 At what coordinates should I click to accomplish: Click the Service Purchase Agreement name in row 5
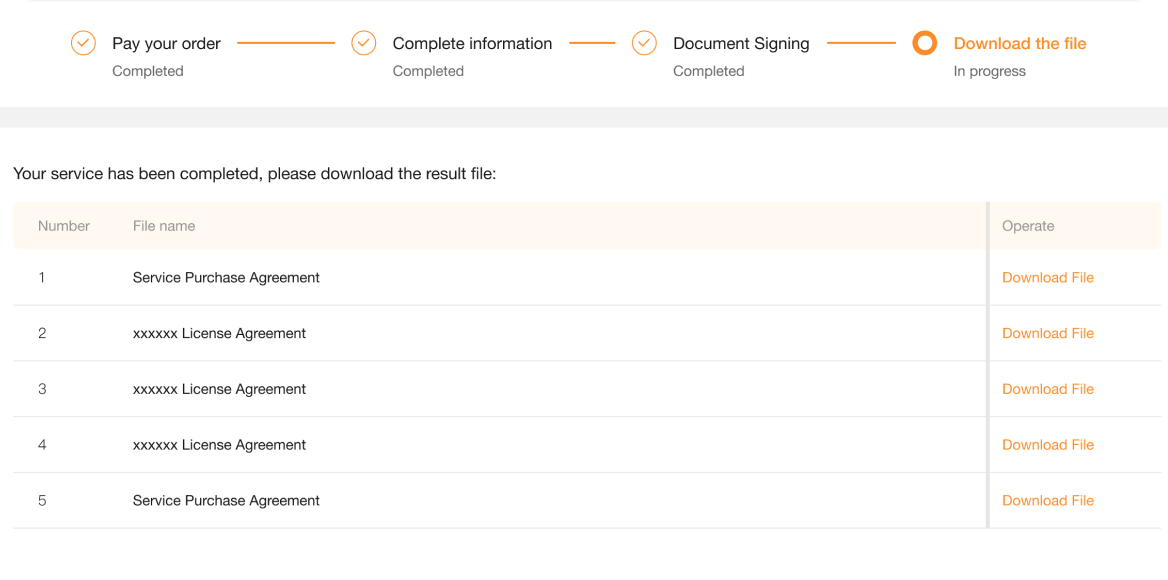tap(226, 501)
